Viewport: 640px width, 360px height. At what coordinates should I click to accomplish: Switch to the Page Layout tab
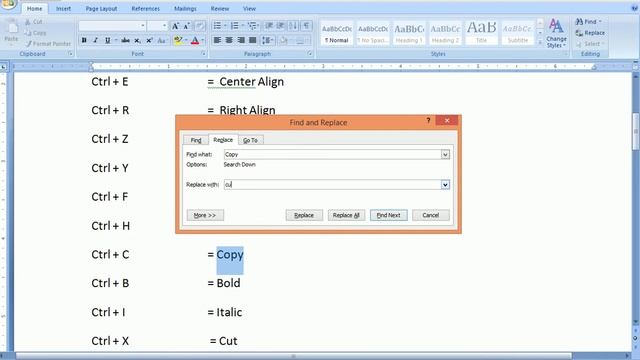click(101, 9)
